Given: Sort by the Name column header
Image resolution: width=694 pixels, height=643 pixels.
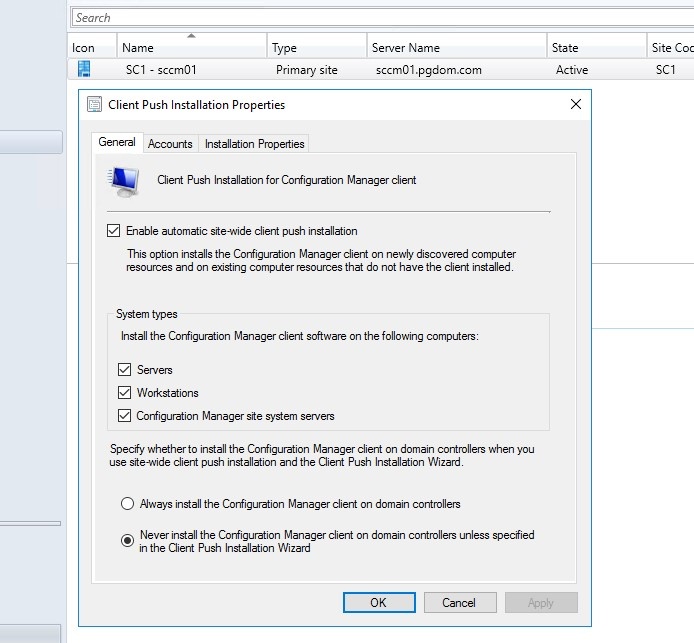Looking at the screenshot, I should [192, 47].
